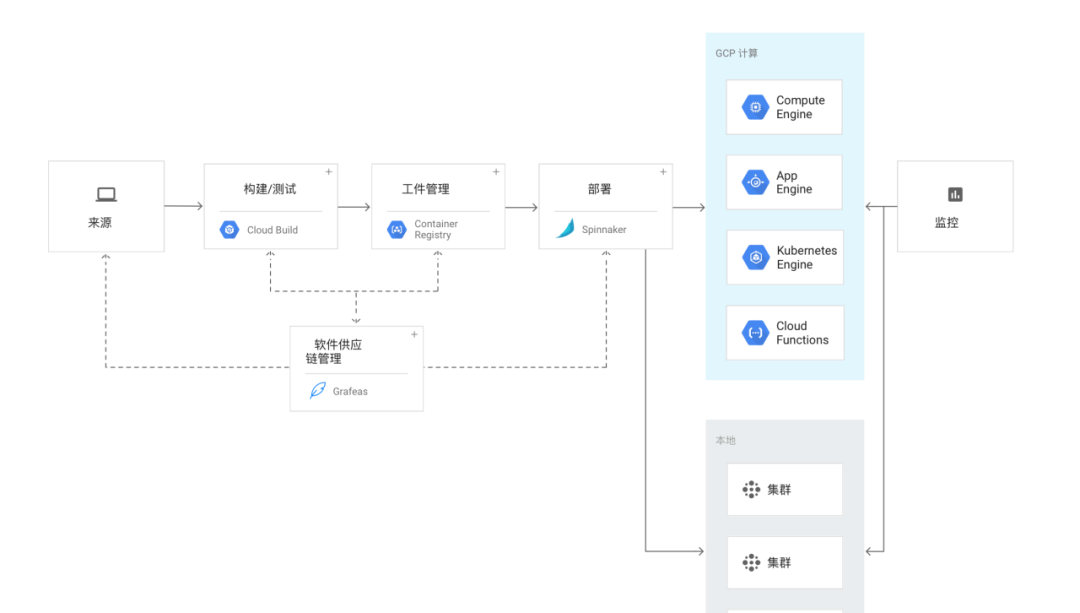Expand the 部署 card using plus sign
Image resolution: width=1080 pixels, height=613 pixels.
pos(663,172)
